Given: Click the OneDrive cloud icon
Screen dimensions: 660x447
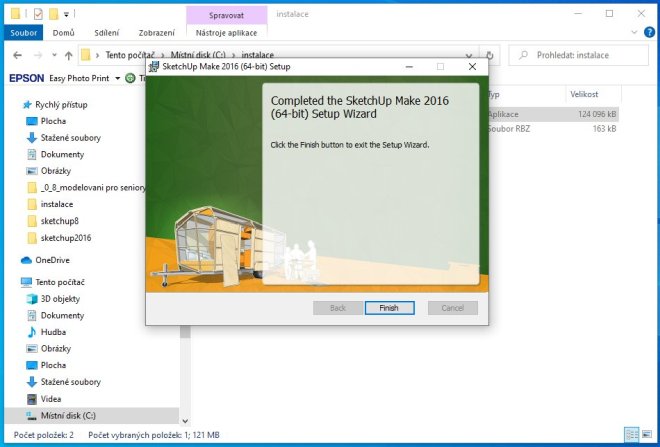Looking at the screenshot, I should coord(26,260).
